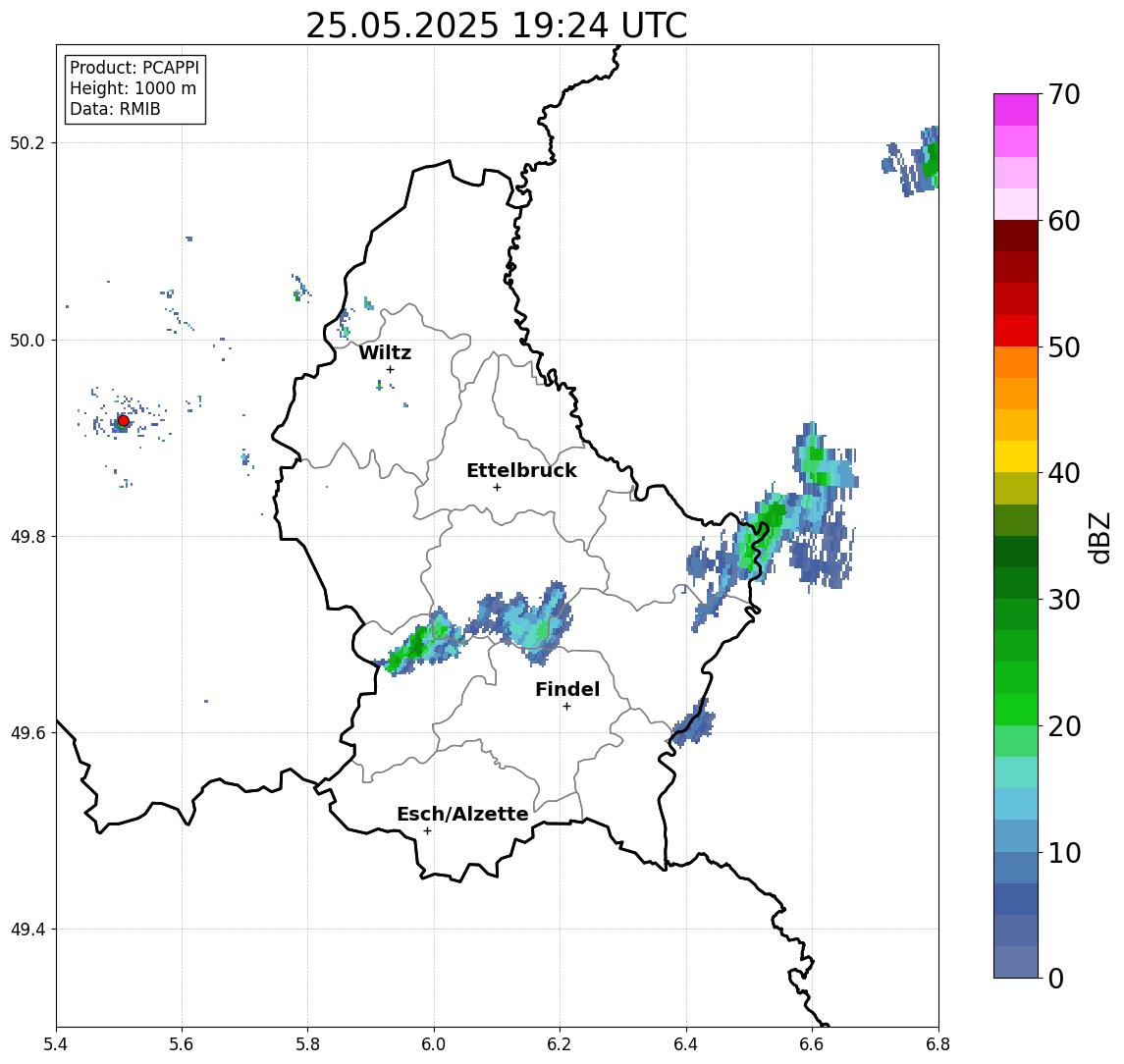Click the colorbar tick label 10
Screen dimensions: 1124x1064
pyautogui.click(x=1064, y=853)
